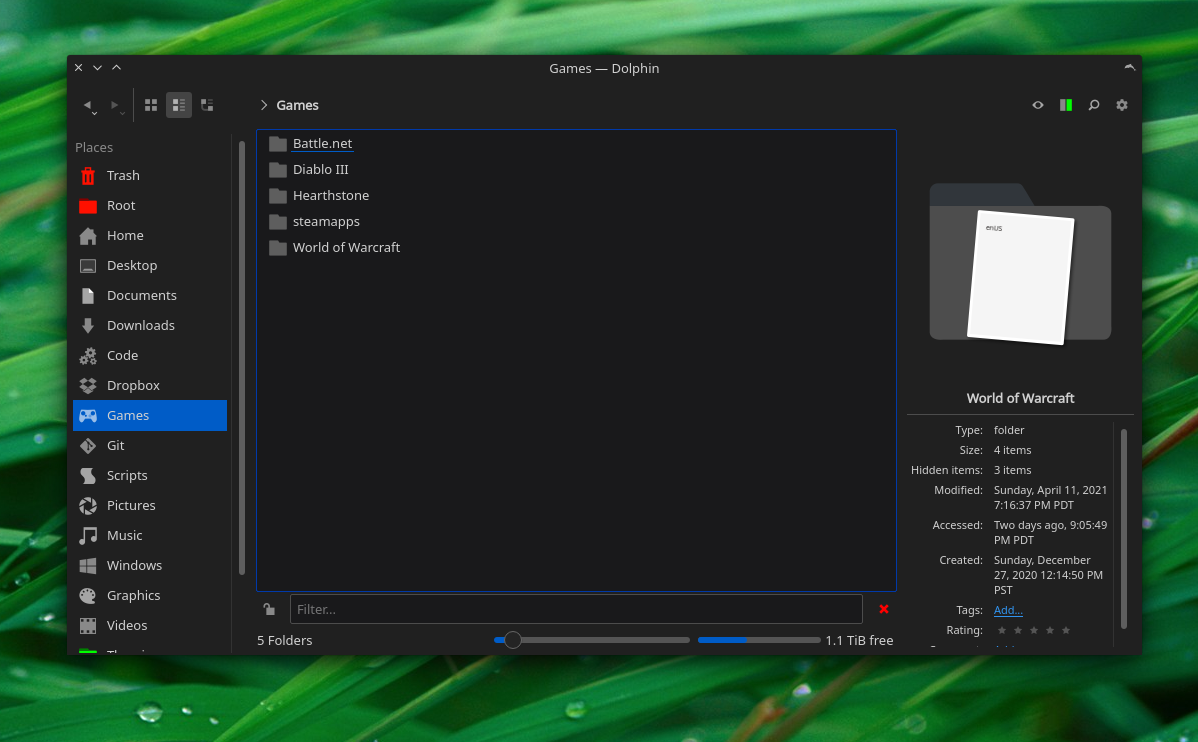Set rating to fifth star
This screenshot has width=1198, height=742.
click(1066, 630)
